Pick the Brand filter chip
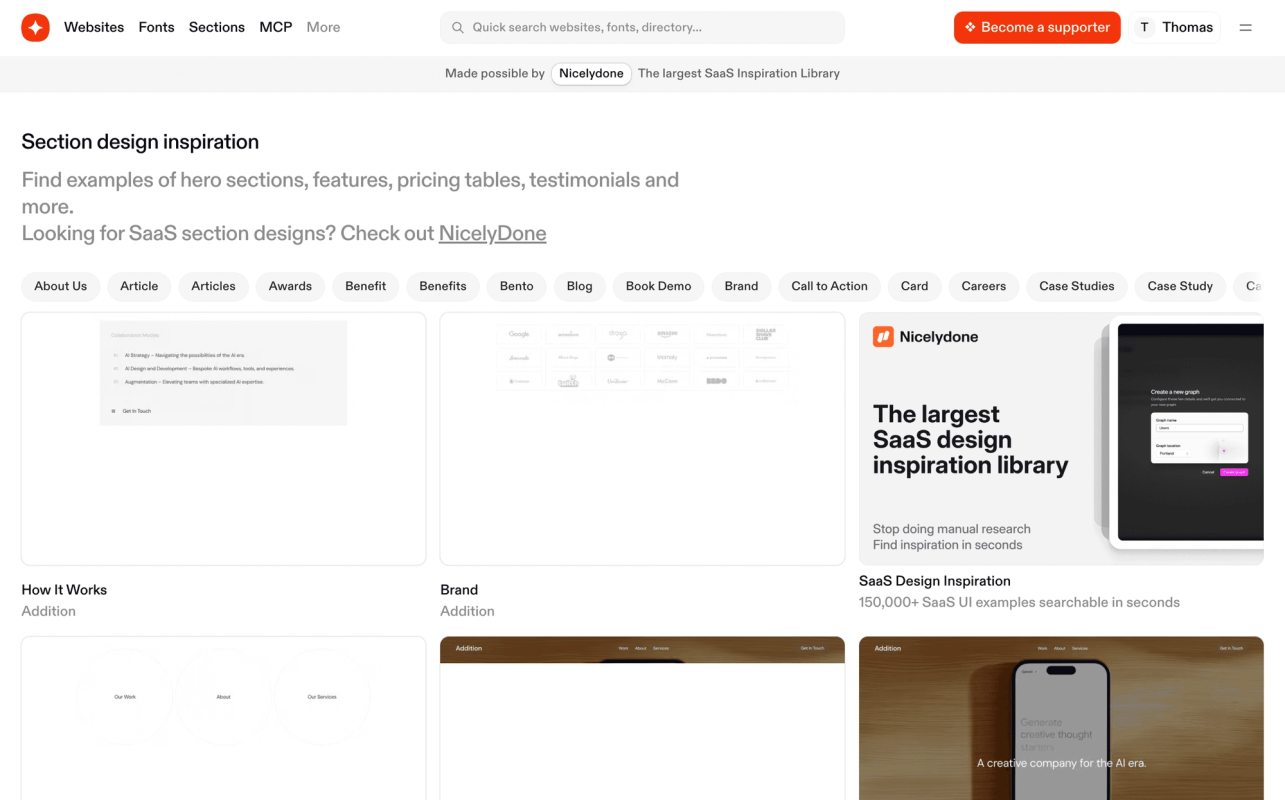The height and width of the screenshot is (800, 1285). click(742, 286)
